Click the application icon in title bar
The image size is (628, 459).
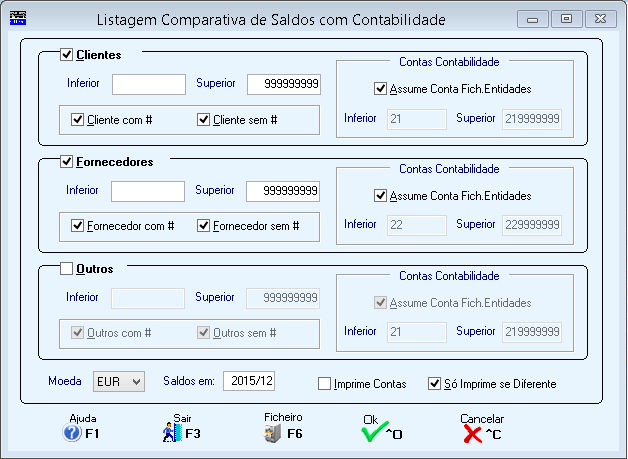click(x=18, y=18)
